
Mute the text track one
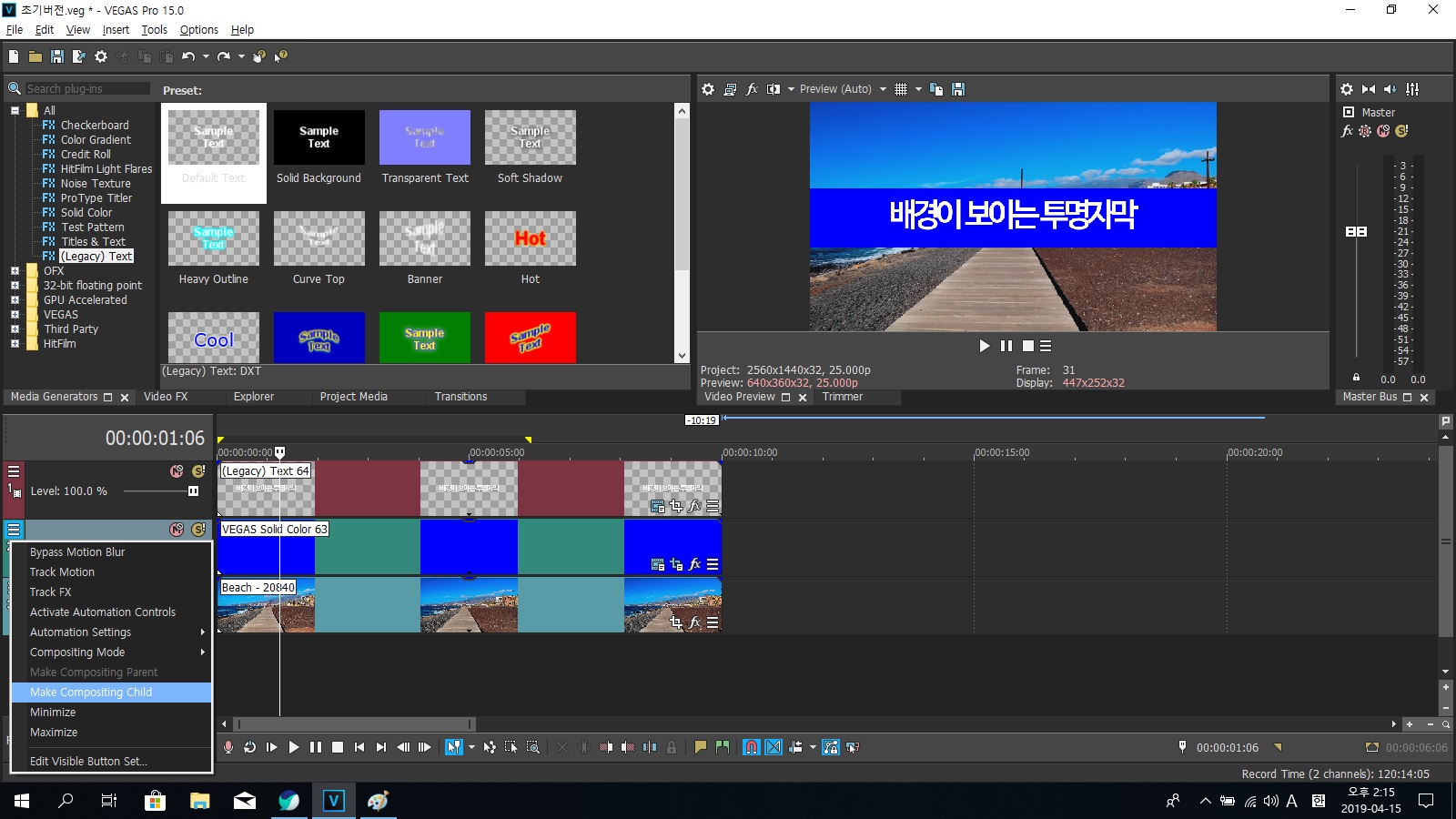coord(177,471)
